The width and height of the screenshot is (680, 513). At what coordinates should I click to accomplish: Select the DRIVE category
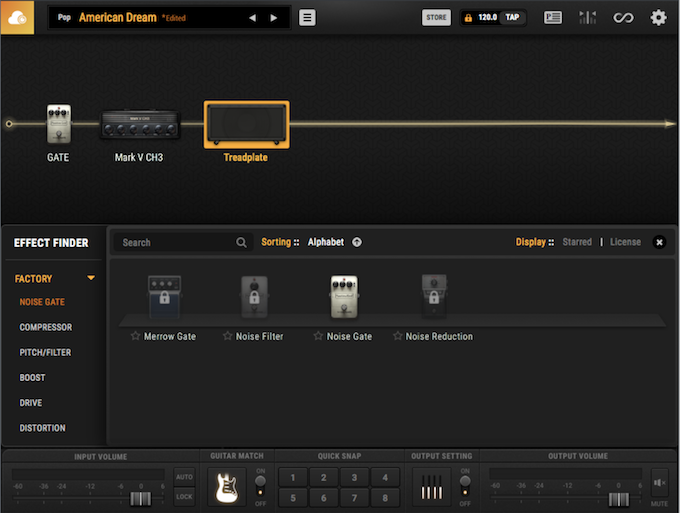pos(31,403)
